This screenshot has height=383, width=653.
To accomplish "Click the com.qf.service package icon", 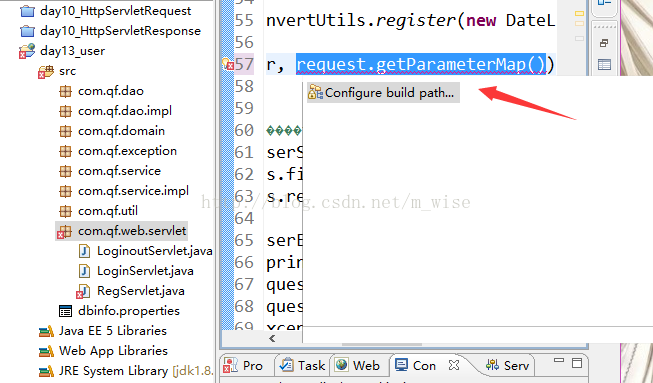I will [65, 171].
